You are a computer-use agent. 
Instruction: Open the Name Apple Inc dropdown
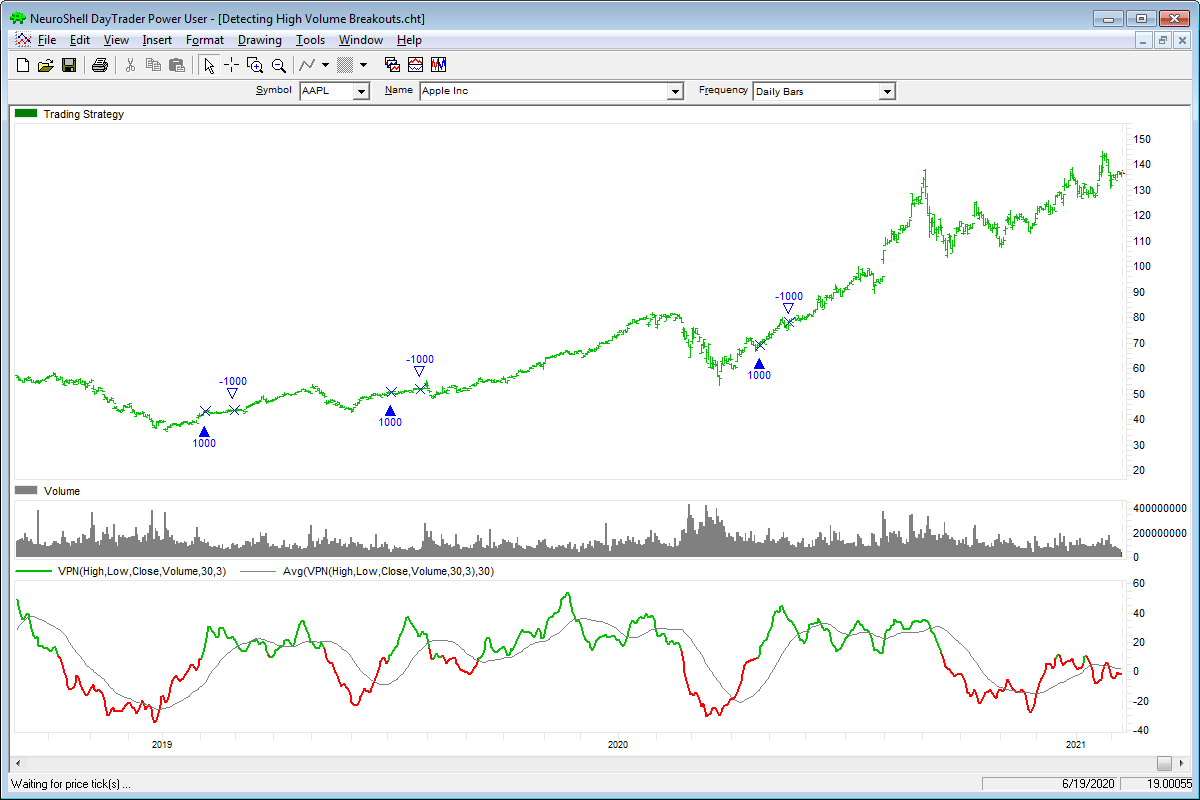tap(674, 91)
